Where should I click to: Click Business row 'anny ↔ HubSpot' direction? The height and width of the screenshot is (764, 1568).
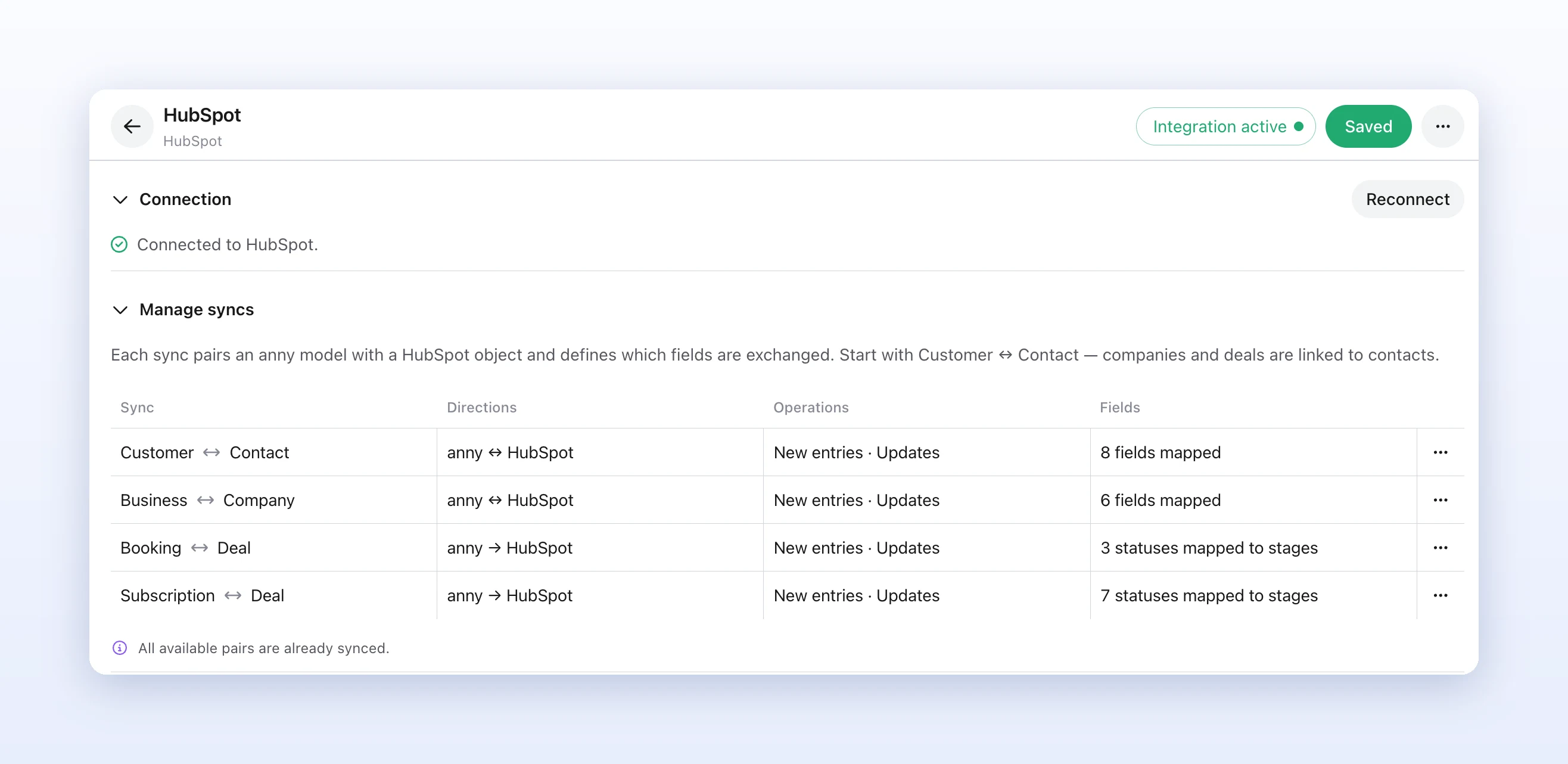pyautogui.click(x=510, y=500)
